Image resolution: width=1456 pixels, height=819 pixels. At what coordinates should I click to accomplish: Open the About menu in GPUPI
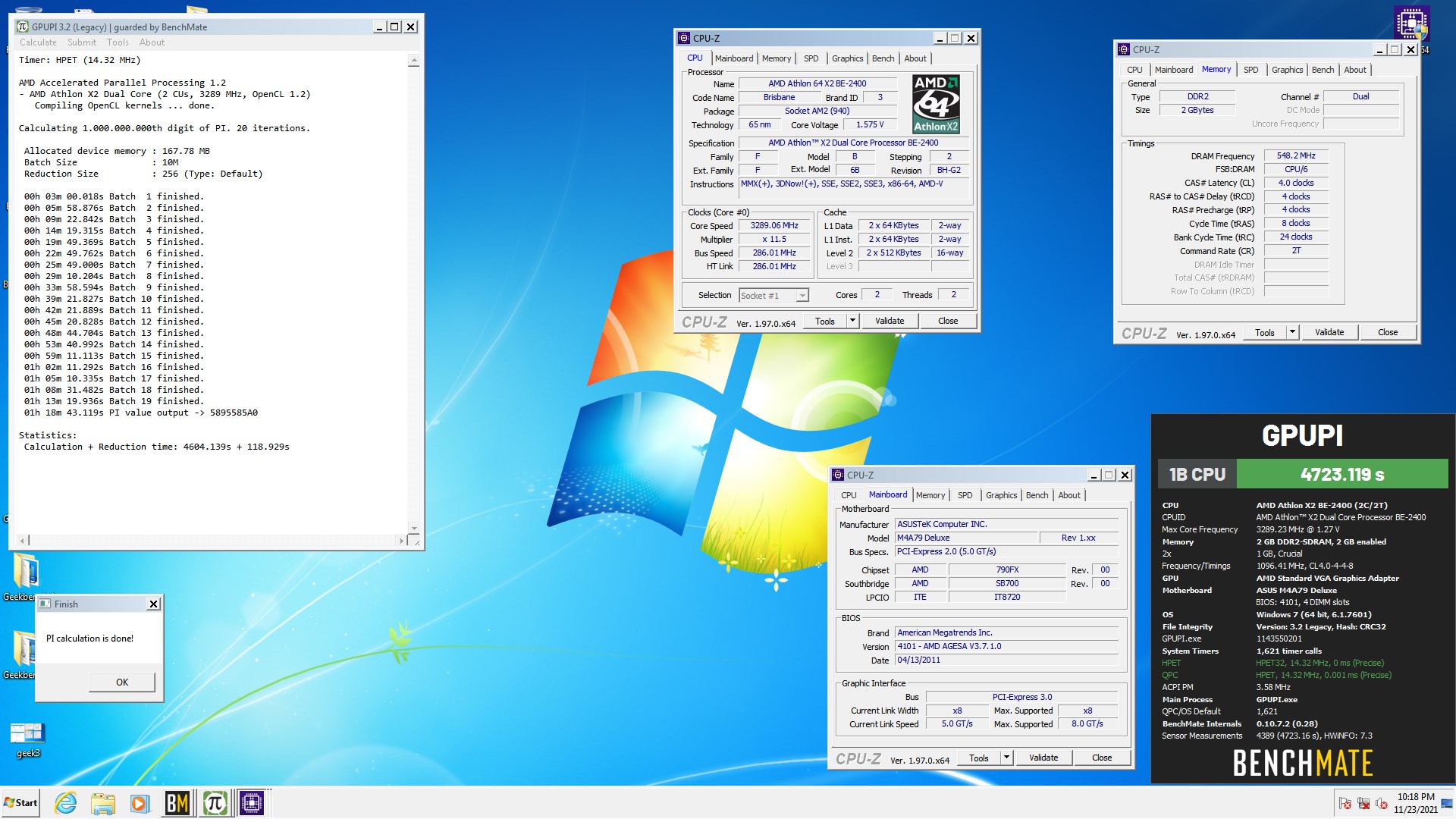click(152, 42)
